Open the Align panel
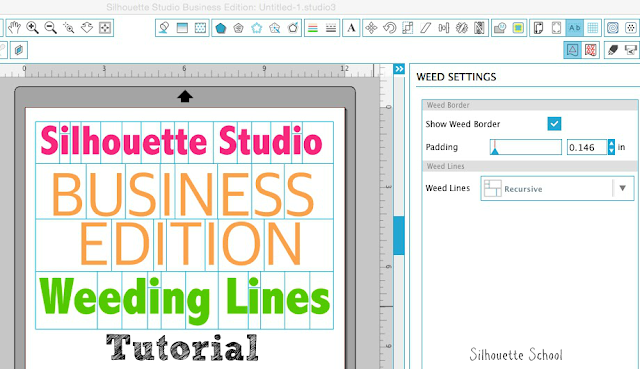 pos(444,28)
